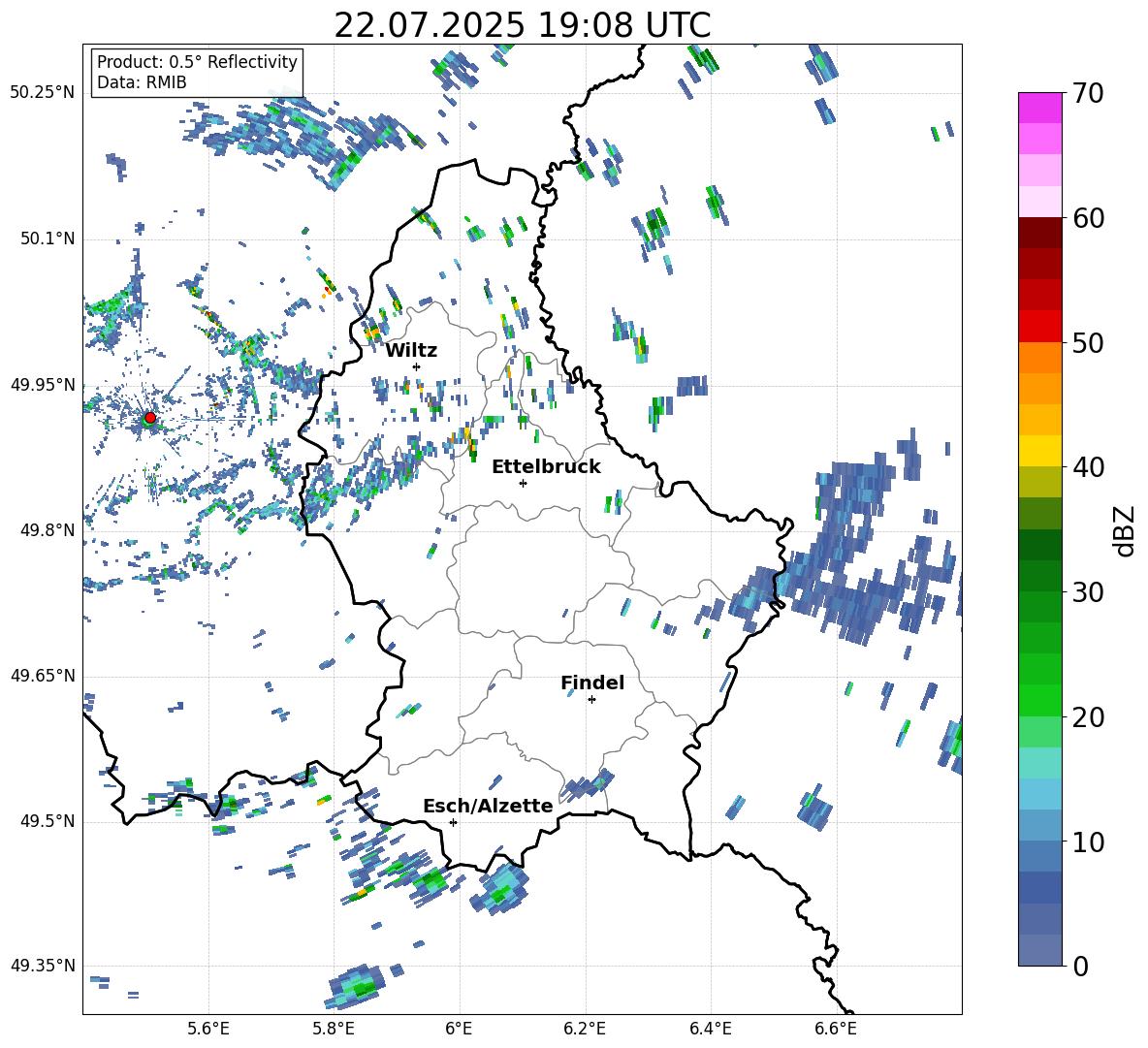Viewport: 1148px width, 1048px height.
Task: Click the 5.8°E longitude label
Action: coord(334,1029)
